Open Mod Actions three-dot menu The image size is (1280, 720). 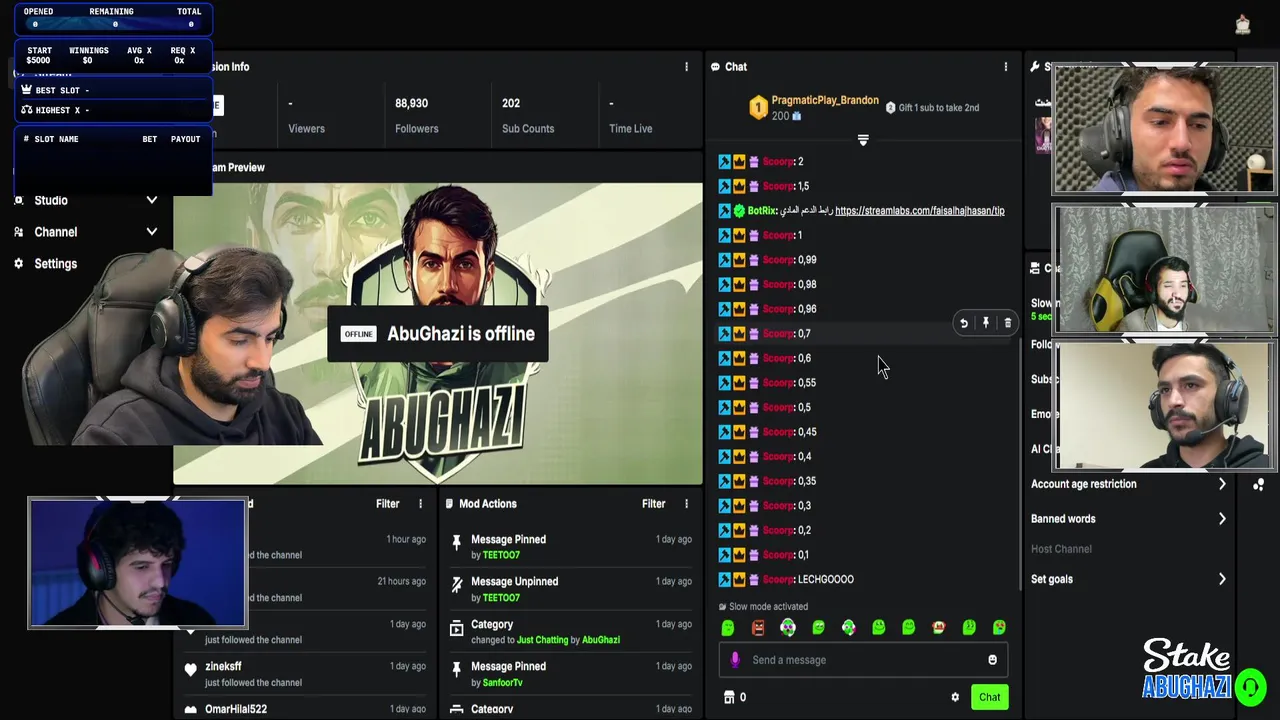coord(686,504)
